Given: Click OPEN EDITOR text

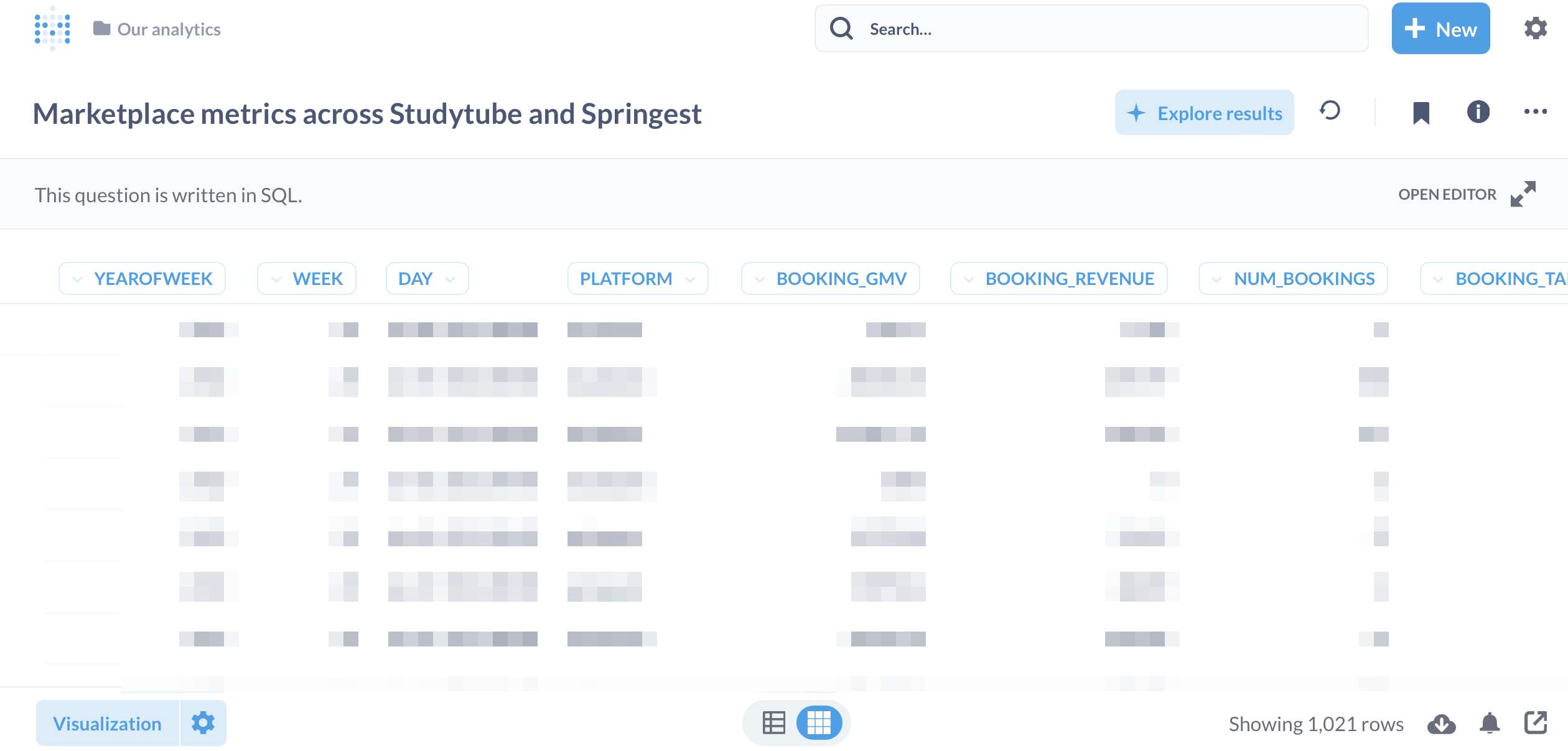Looking at the screenshot, I should pyautogui.click(x=1447, y=195).
